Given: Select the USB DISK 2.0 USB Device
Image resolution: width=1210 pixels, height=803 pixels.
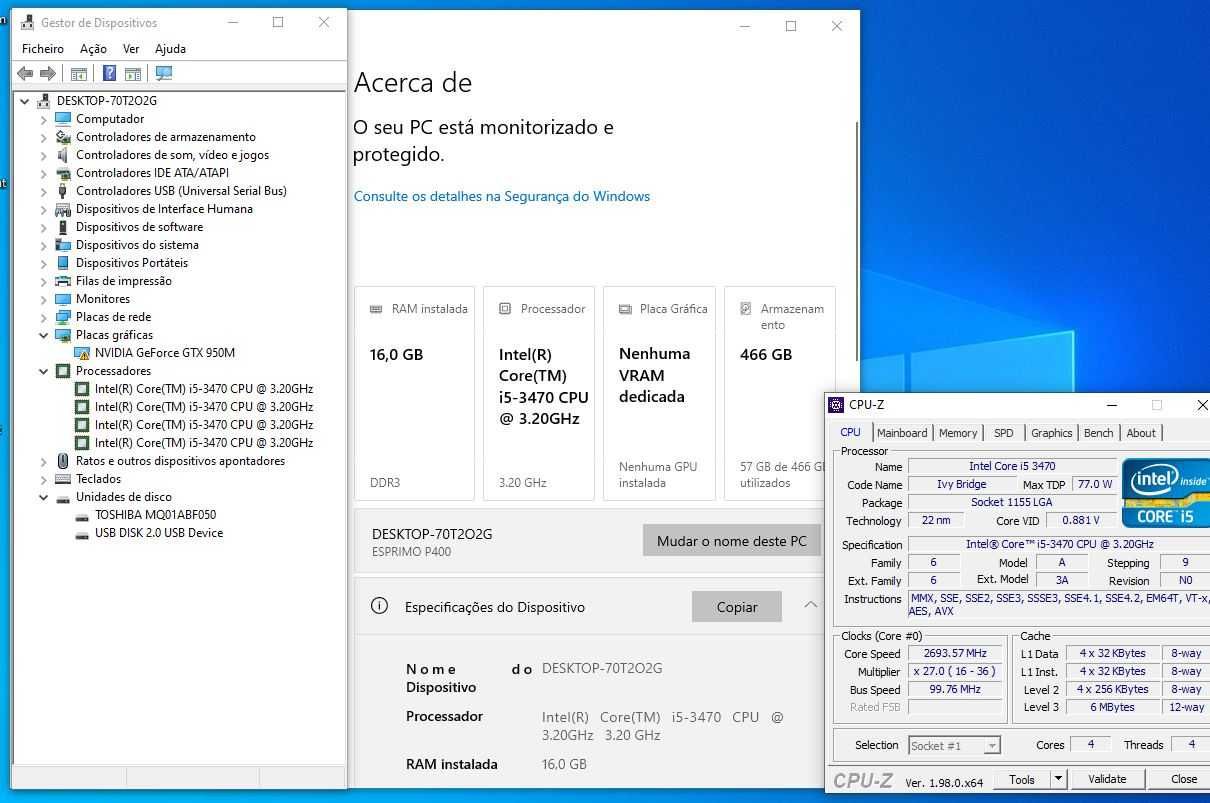Looking at the screenshot, I should [x=159, y=533].
